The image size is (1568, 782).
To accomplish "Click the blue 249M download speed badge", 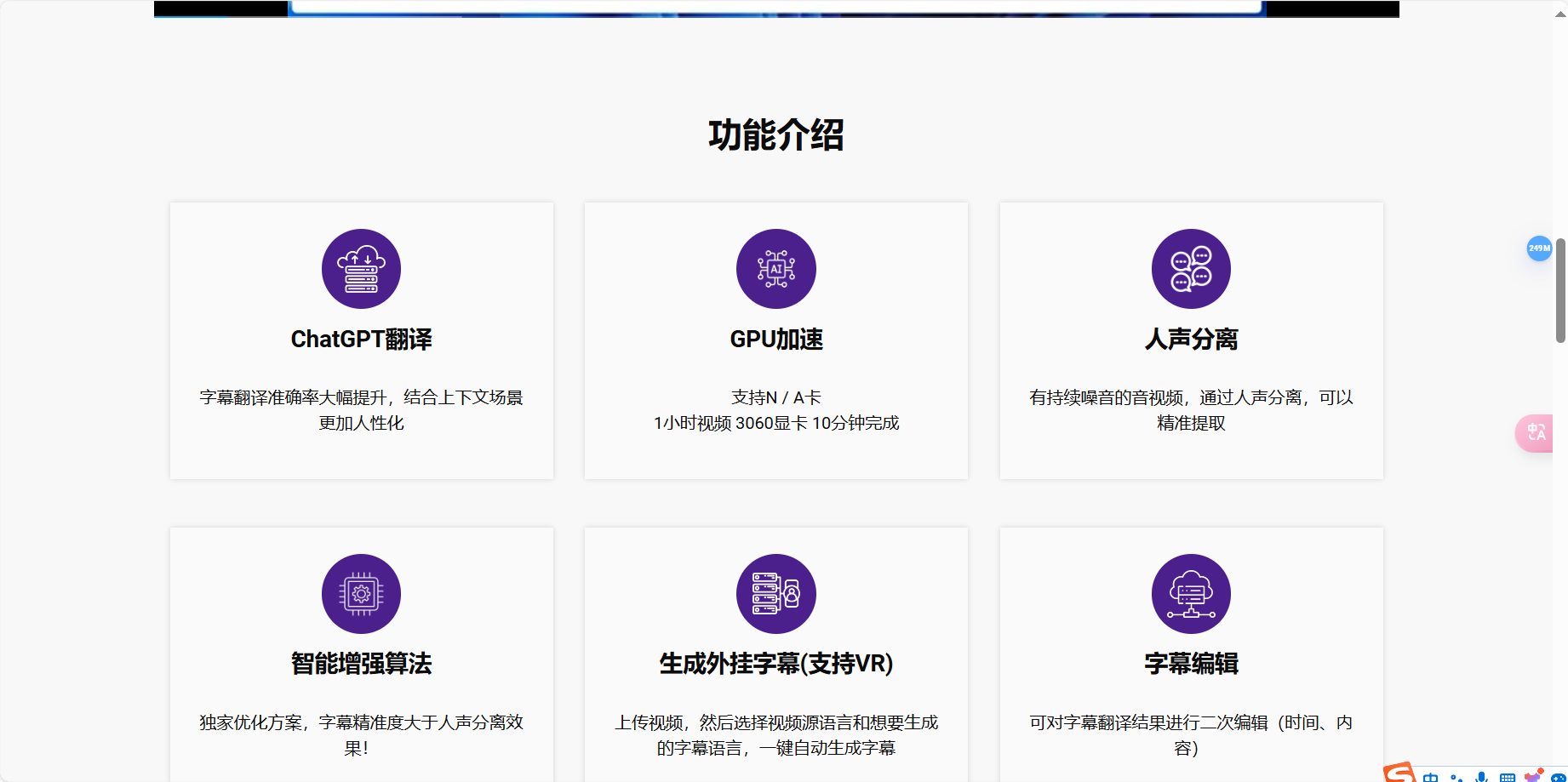I will pos(1539,248).
